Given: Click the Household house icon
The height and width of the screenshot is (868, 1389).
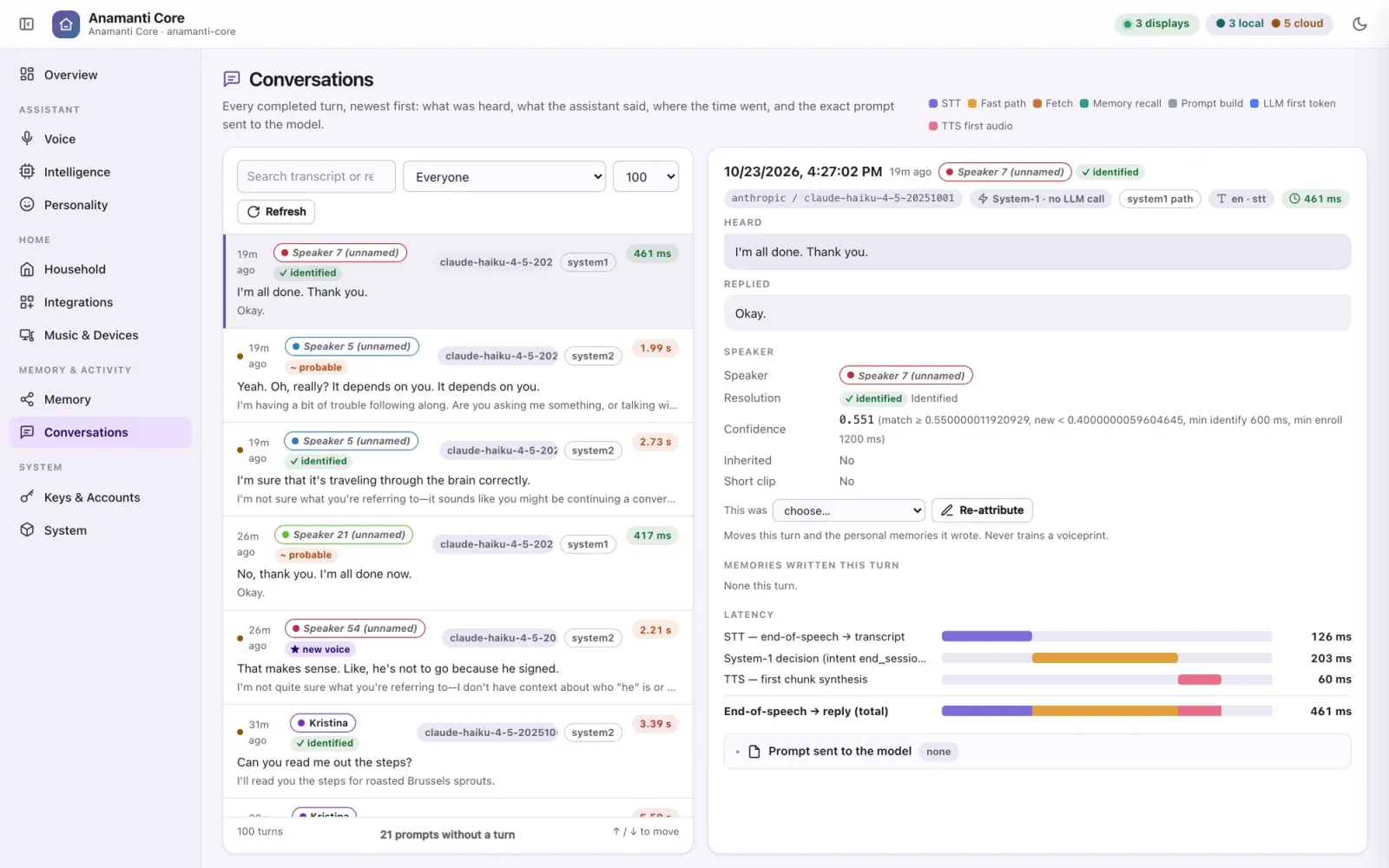Looking at the screenshot, I should pos(27,269).
